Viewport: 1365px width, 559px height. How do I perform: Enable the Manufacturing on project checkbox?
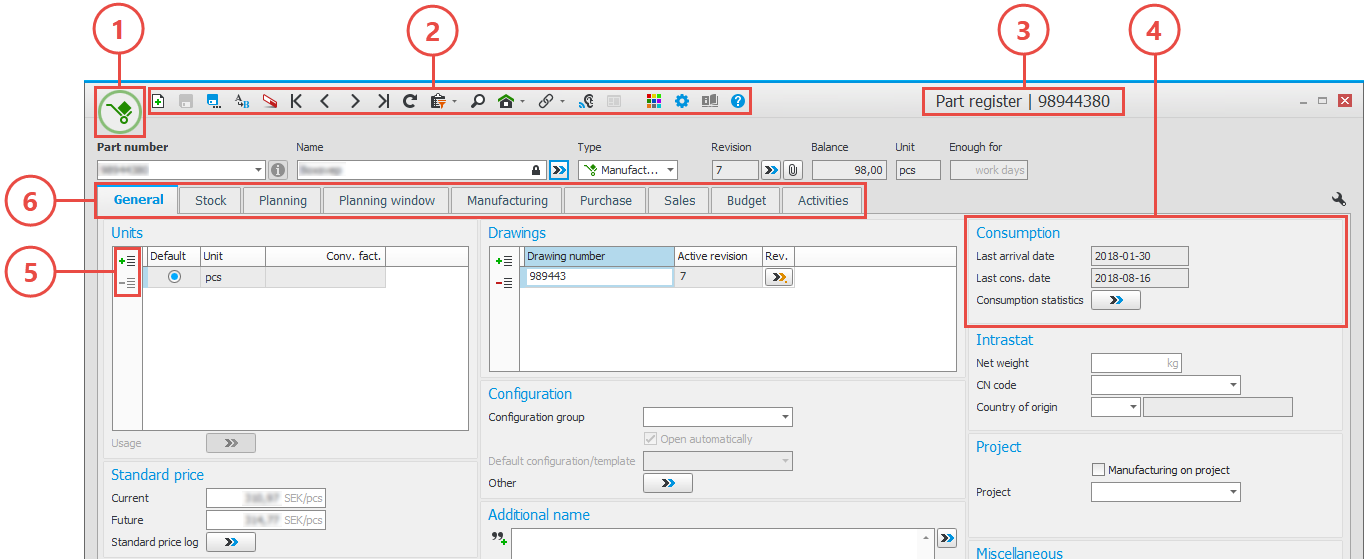pyautogui.click(x=1099, y=470)
